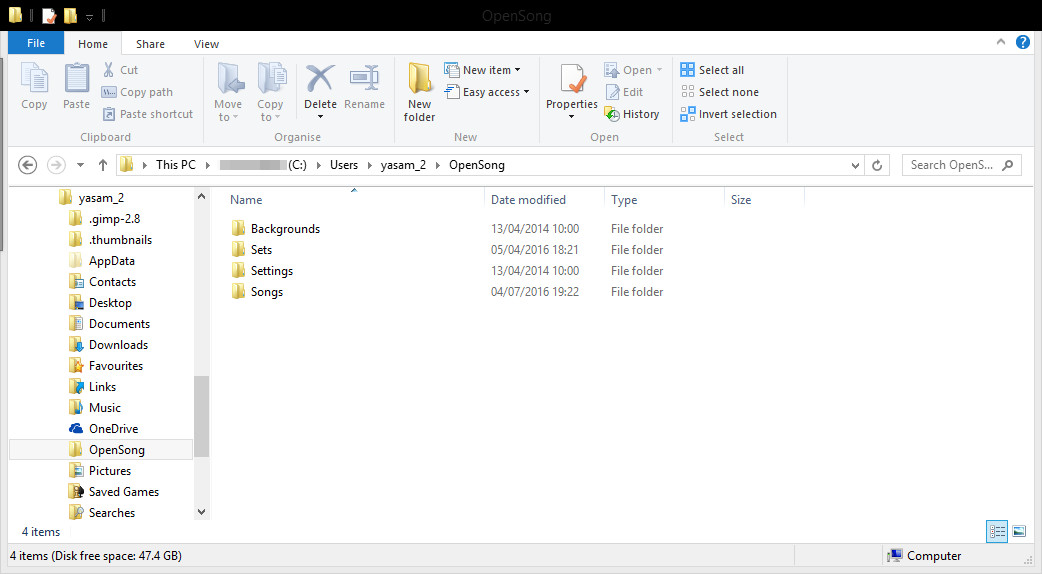Screen dimensions: 1042x574
Task: Open the New item dropdown
Action: [482, 70]
